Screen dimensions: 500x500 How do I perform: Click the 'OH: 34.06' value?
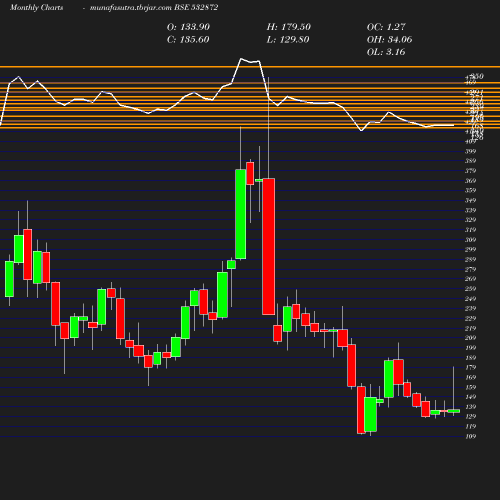click(x=389, y=40)
